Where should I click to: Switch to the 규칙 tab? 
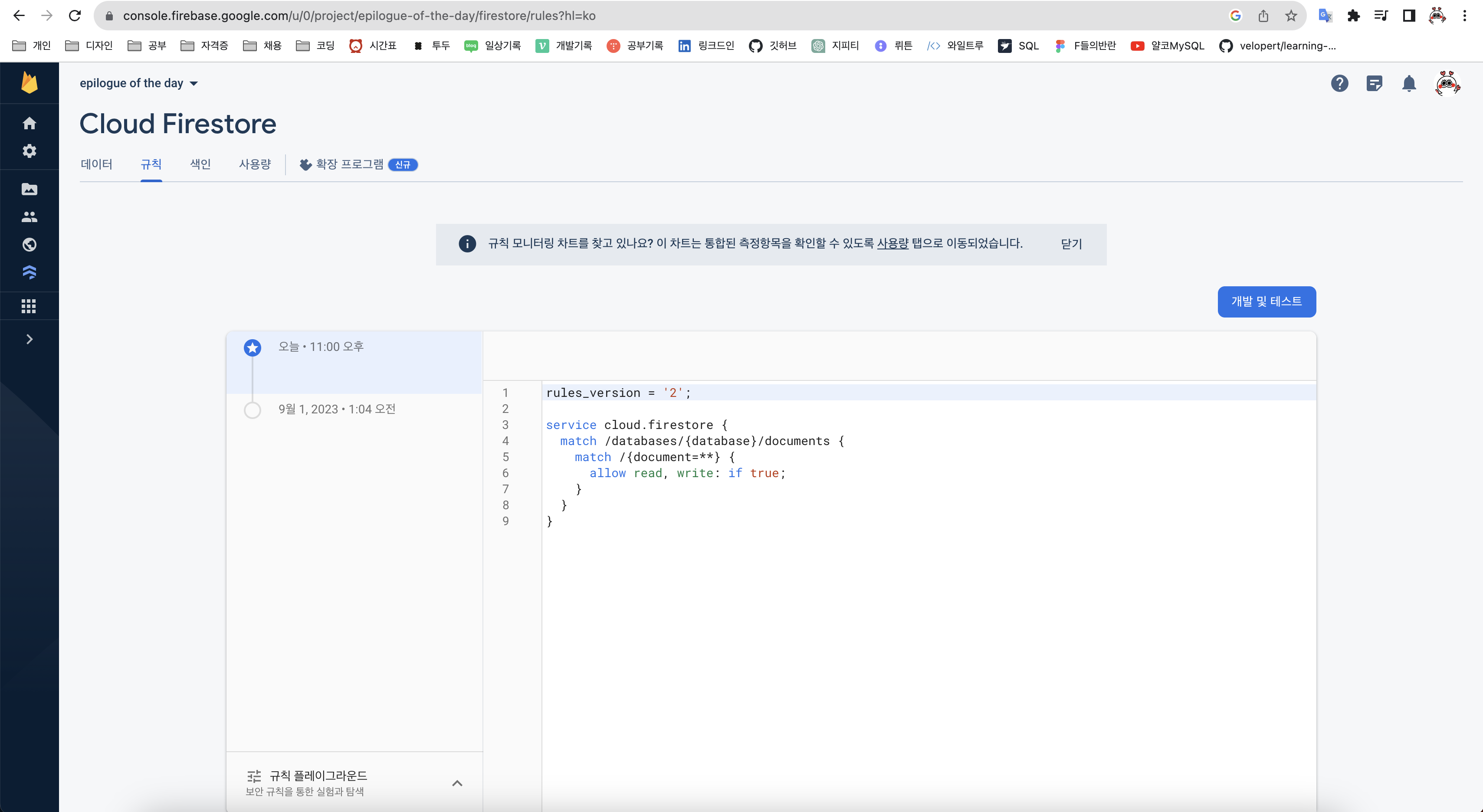coord(151,164)
